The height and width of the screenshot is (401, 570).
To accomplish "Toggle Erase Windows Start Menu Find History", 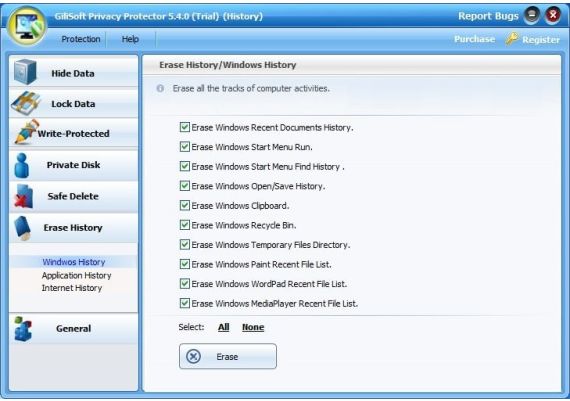I will point(185,167).
